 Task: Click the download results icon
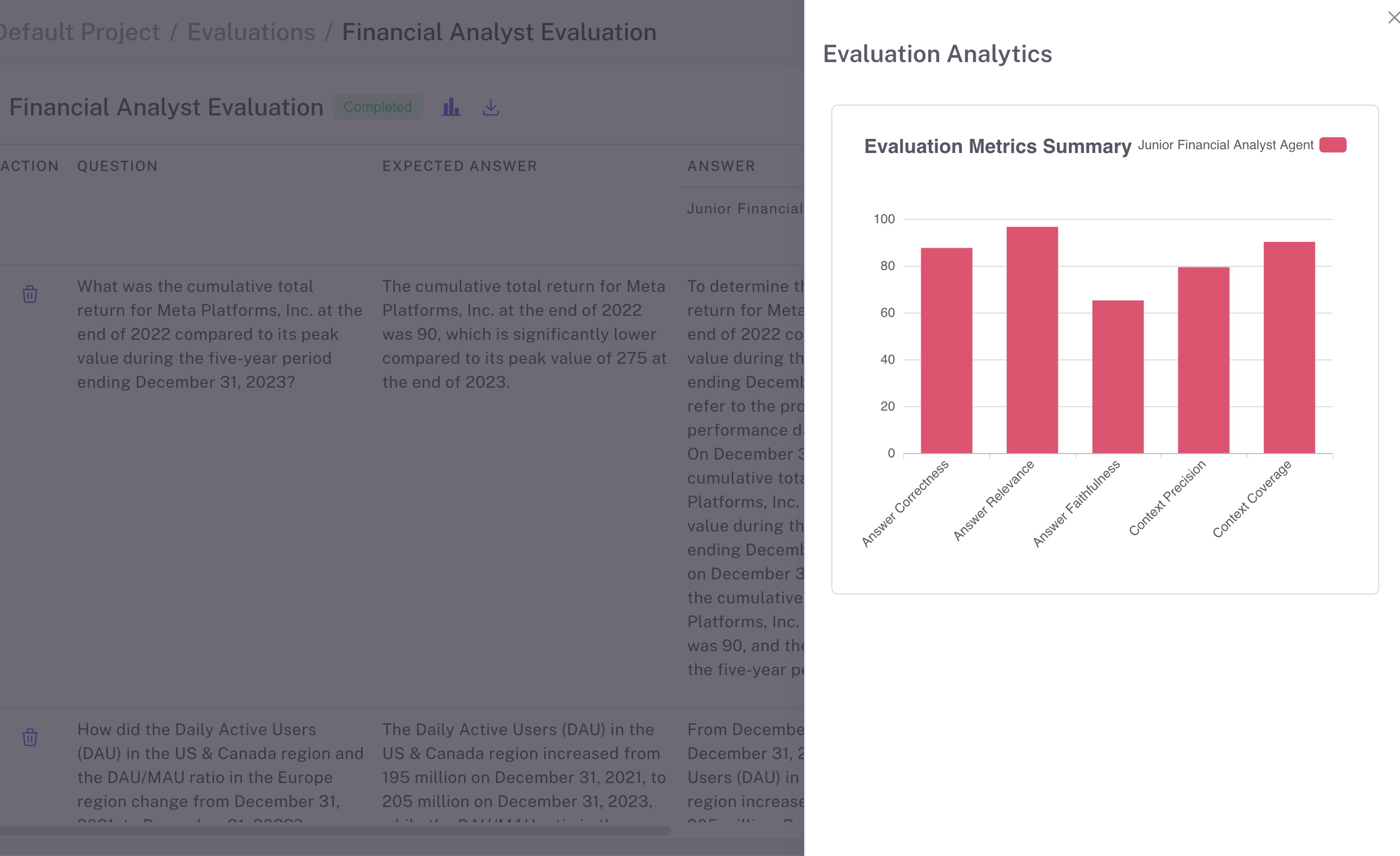(x=490, y=107)
